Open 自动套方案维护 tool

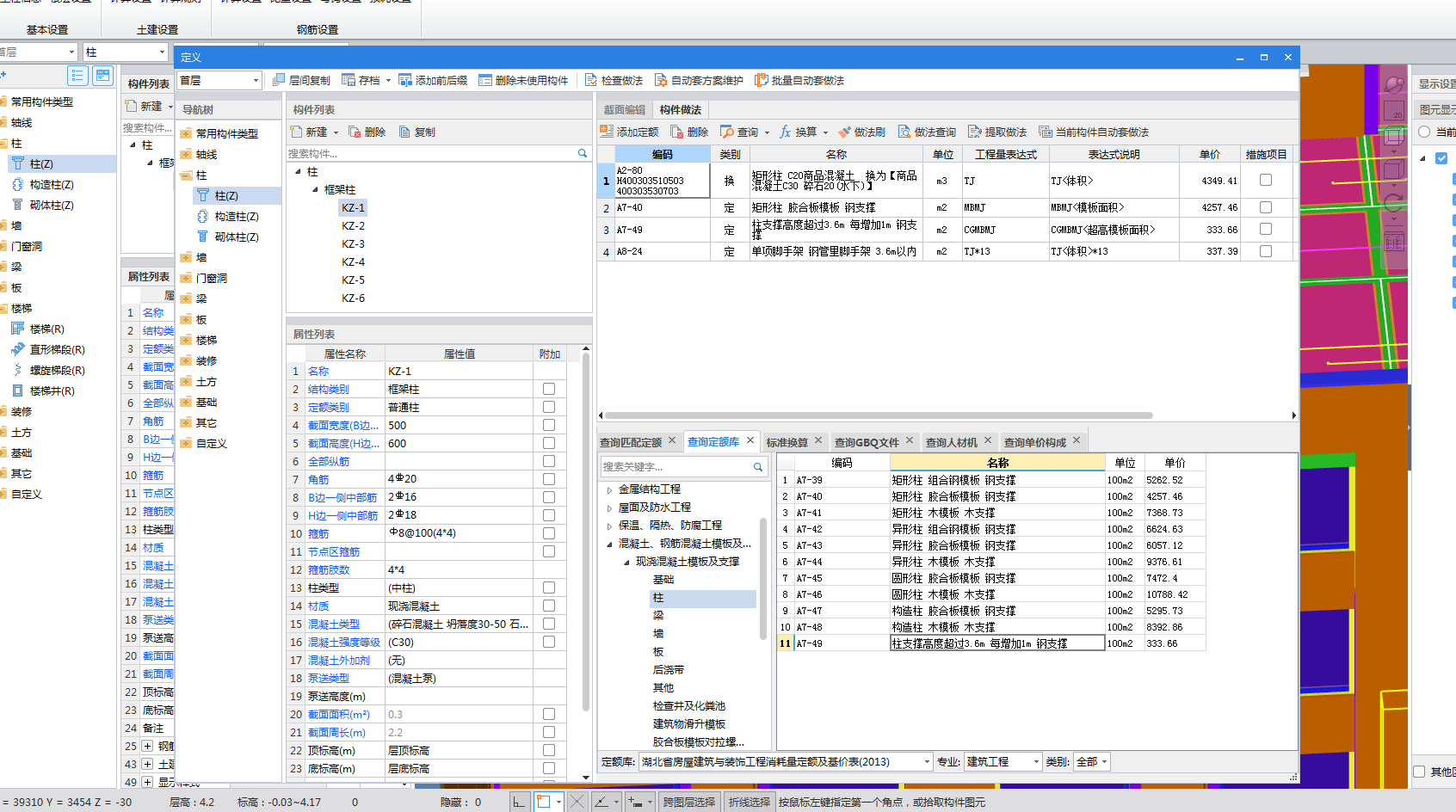(699, 80)
